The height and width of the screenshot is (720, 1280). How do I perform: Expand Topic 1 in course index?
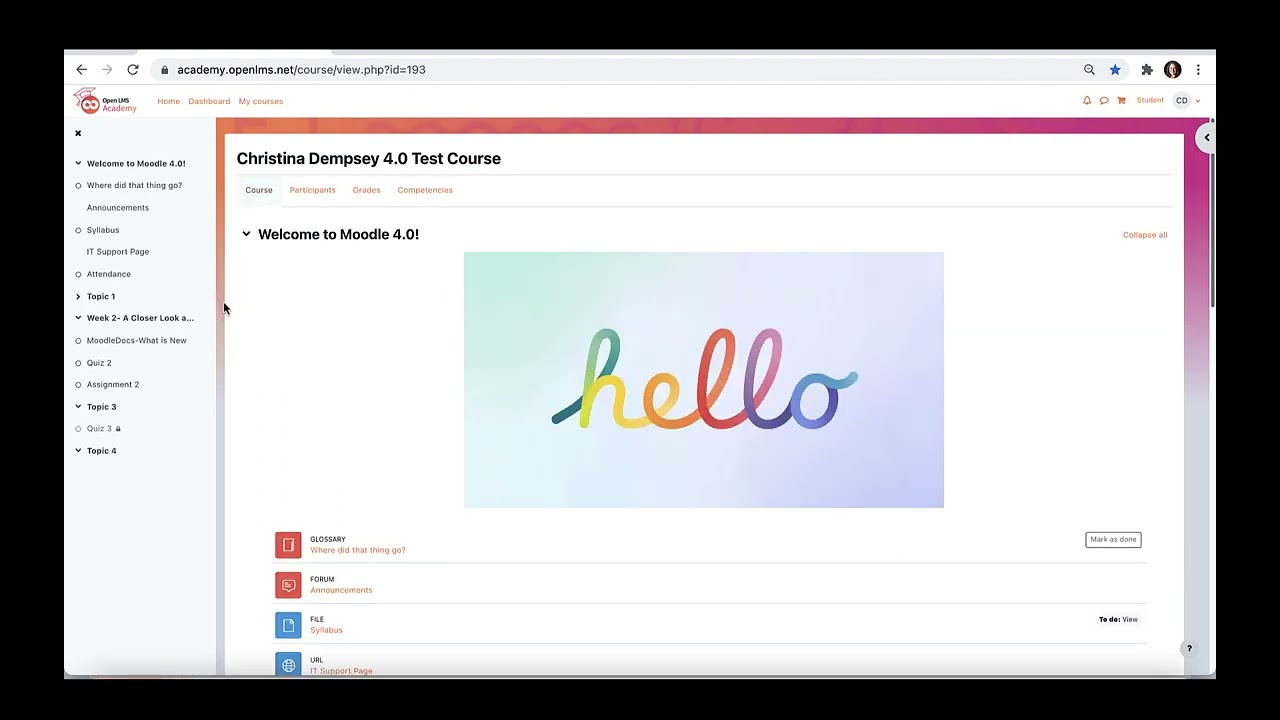click(78, 296)
